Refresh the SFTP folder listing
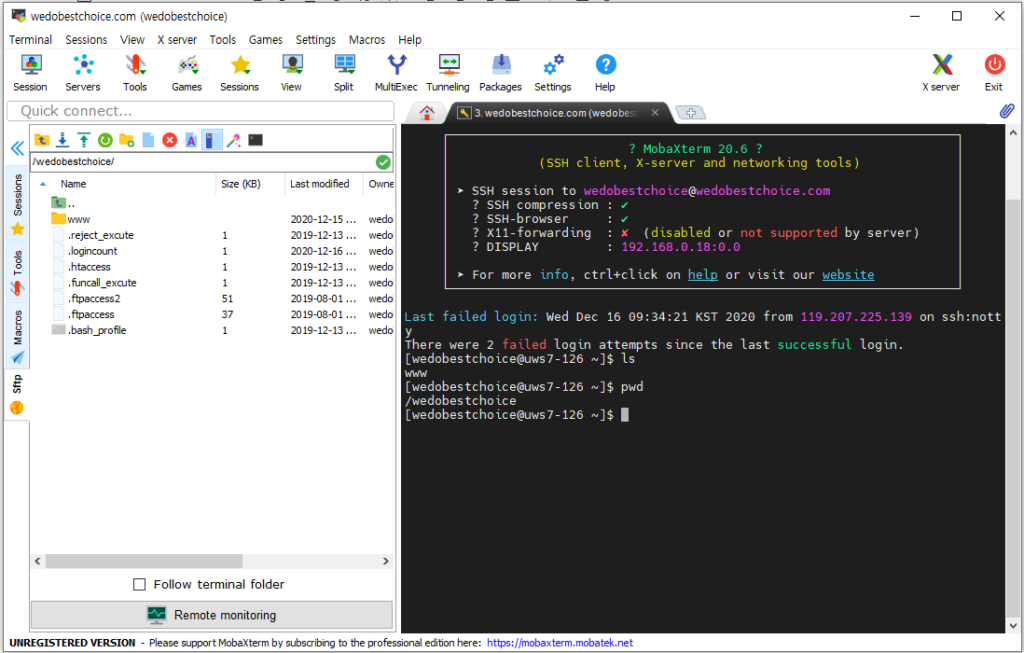 coord(105,140)
